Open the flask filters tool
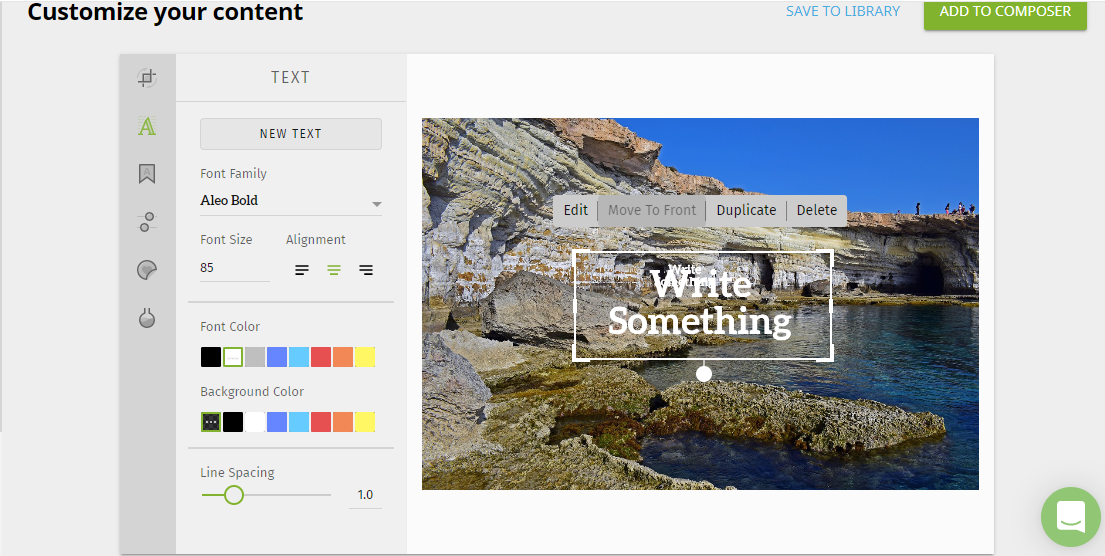This screenshot has height=556, width=1105. pyautogui.click(x=147, y=318)
